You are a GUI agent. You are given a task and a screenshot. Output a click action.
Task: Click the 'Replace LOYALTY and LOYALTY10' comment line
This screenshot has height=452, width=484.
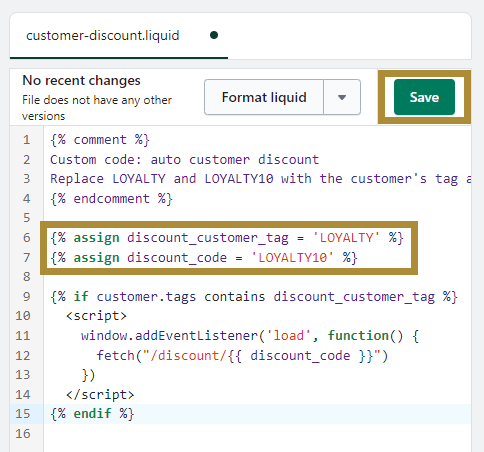(260, 179)
